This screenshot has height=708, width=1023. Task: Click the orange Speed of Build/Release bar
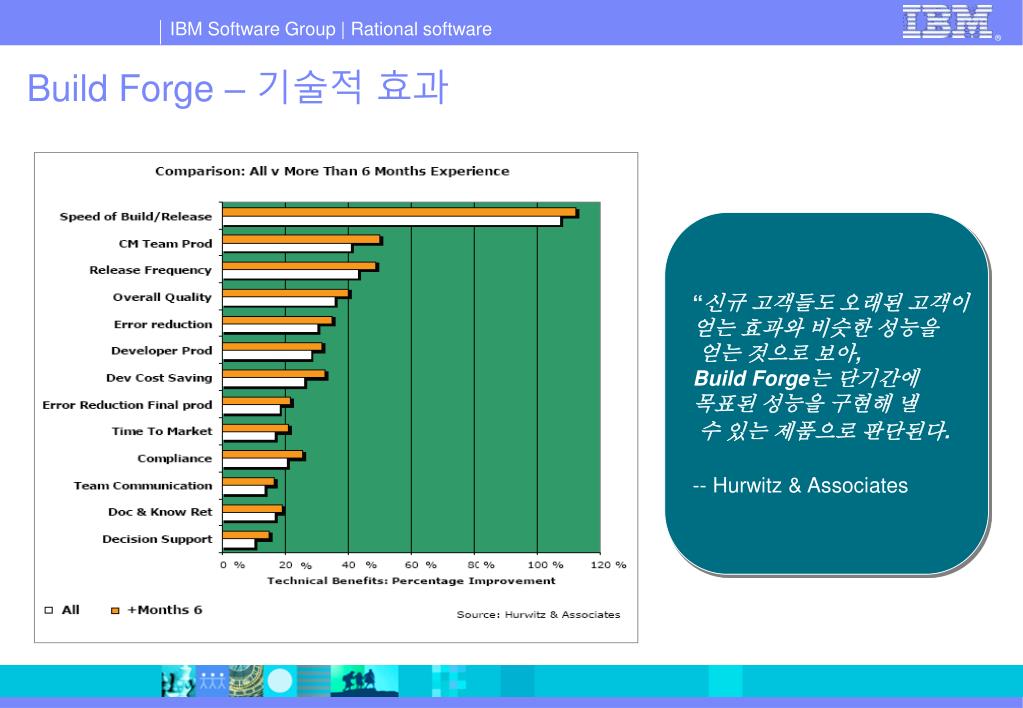(x=400, y=212)
